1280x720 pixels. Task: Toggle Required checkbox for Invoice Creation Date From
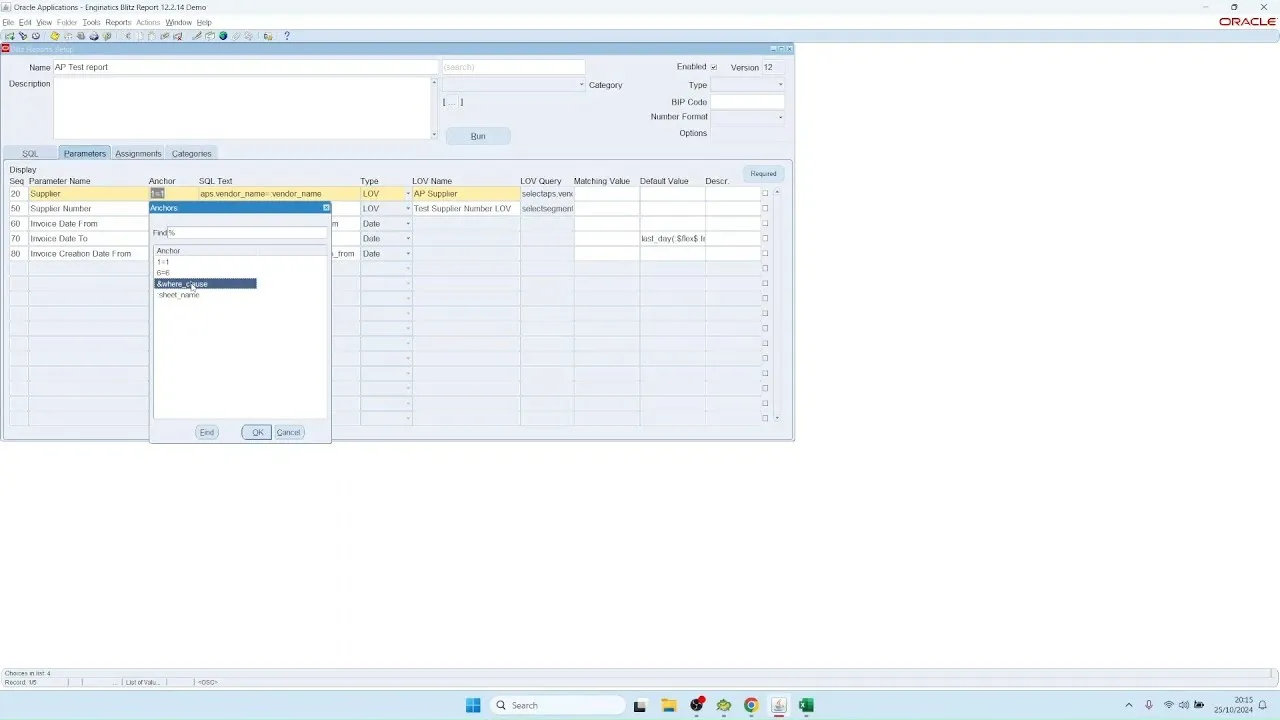(766, 254)
